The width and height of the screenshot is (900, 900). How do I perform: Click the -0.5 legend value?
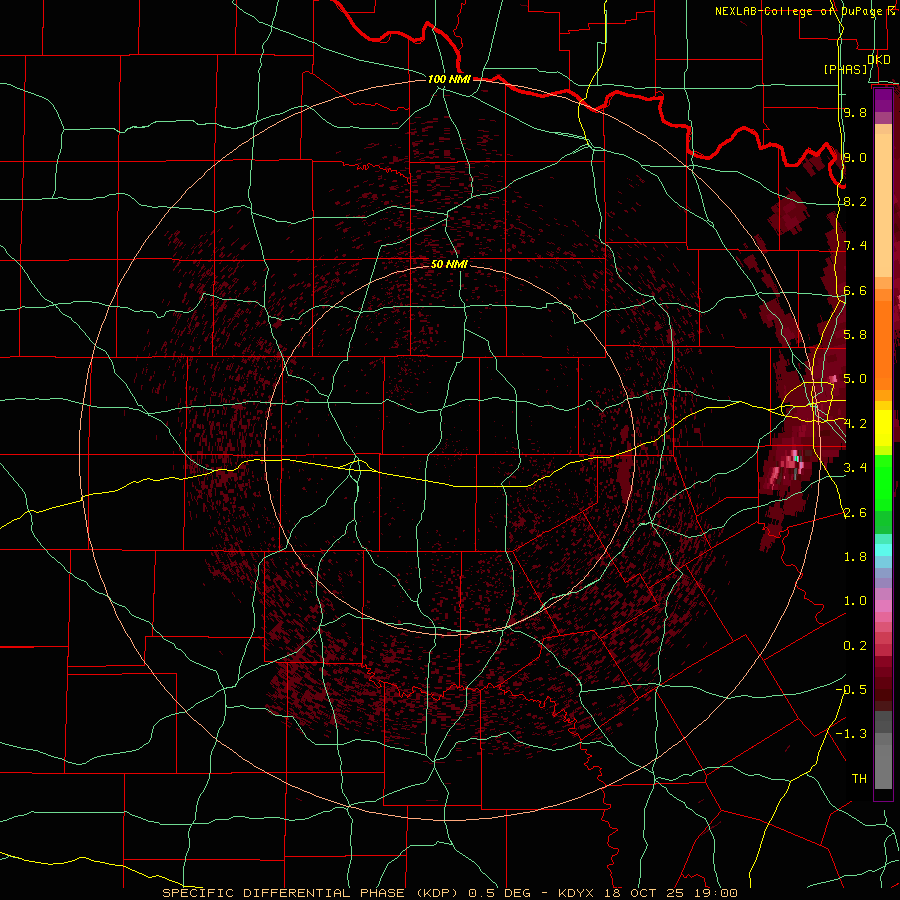(x=852, y=689)
